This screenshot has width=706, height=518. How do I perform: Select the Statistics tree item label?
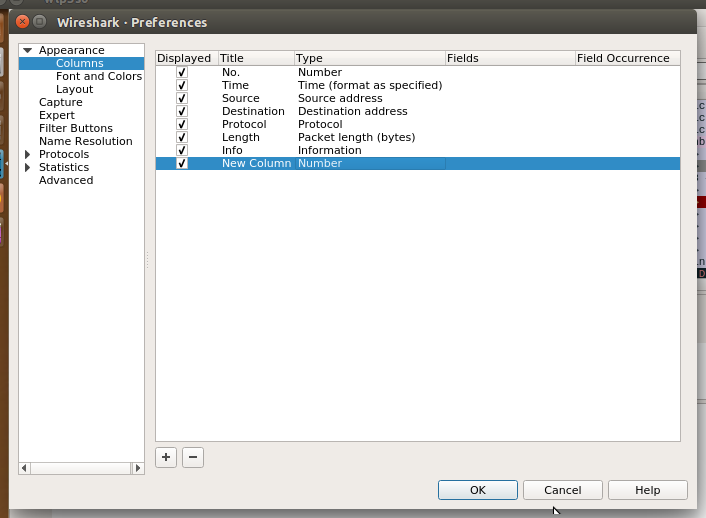[64, 167]
